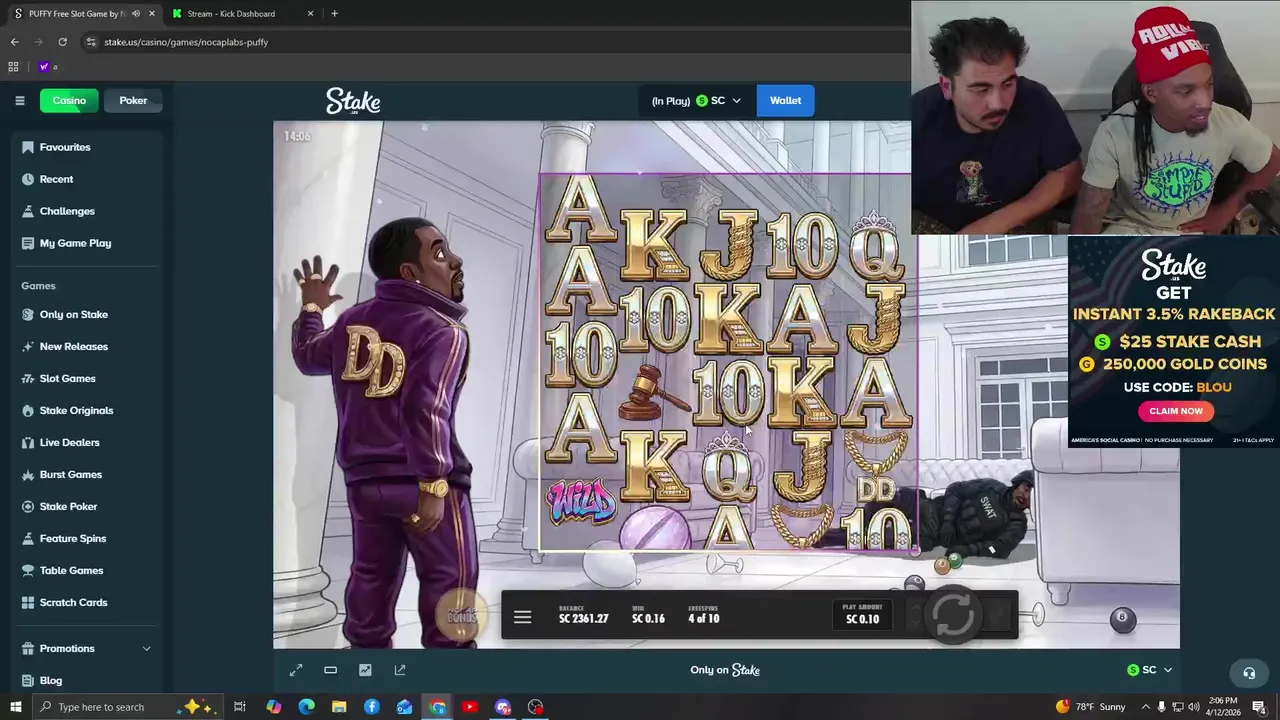Open a new browser tab
This screenshot has height=720, width=1280.
[x=334, y=13]
